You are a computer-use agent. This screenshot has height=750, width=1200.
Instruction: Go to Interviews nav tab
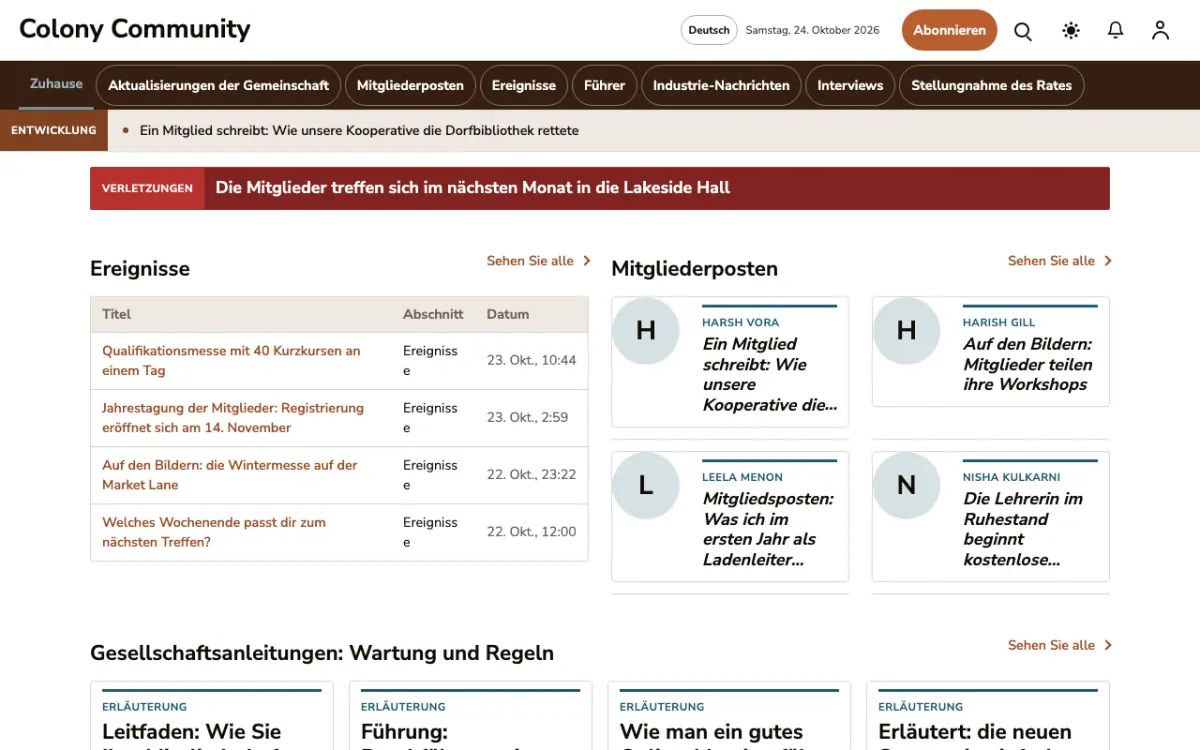850,85
